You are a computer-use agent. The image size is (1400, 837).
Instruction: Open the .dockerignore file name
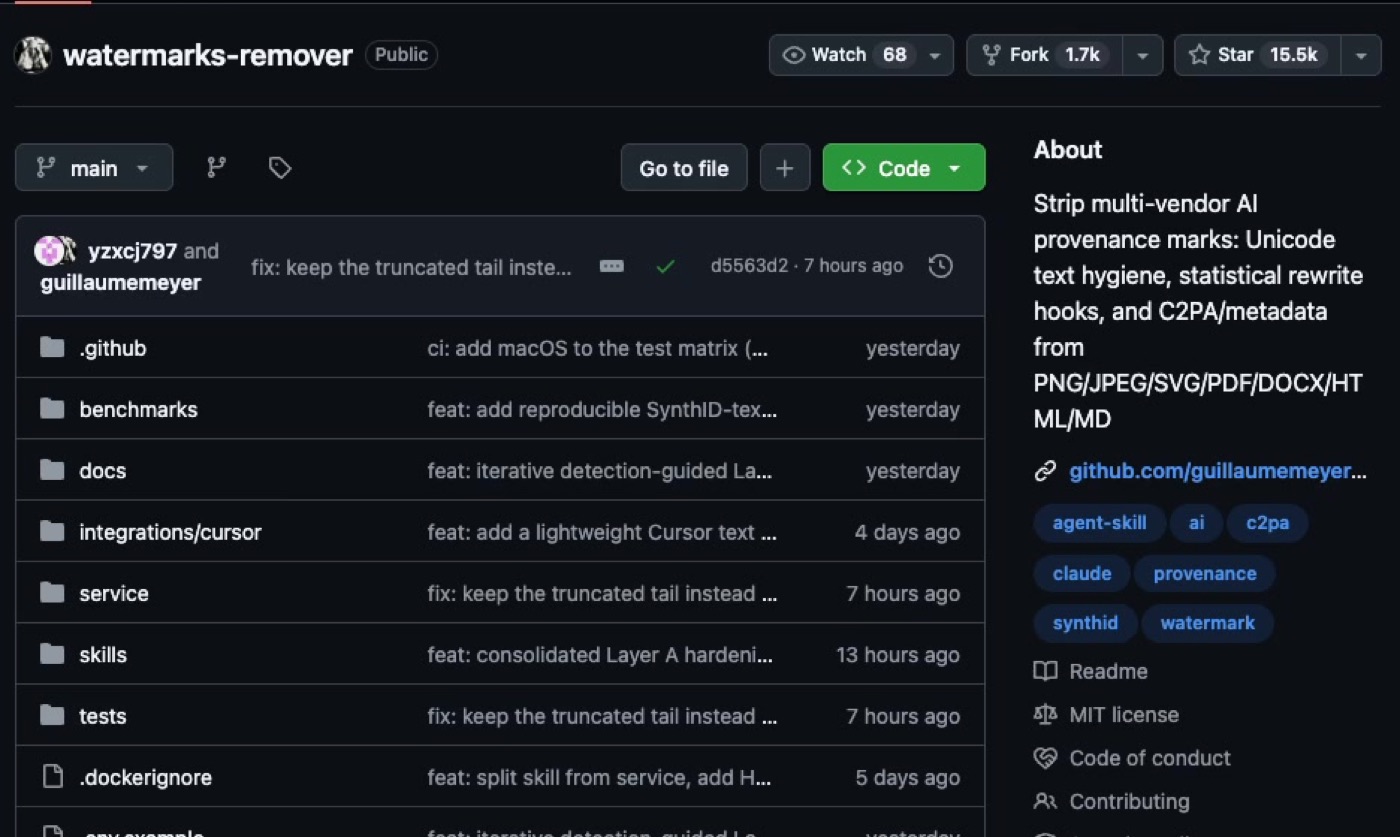pos(145,777)
